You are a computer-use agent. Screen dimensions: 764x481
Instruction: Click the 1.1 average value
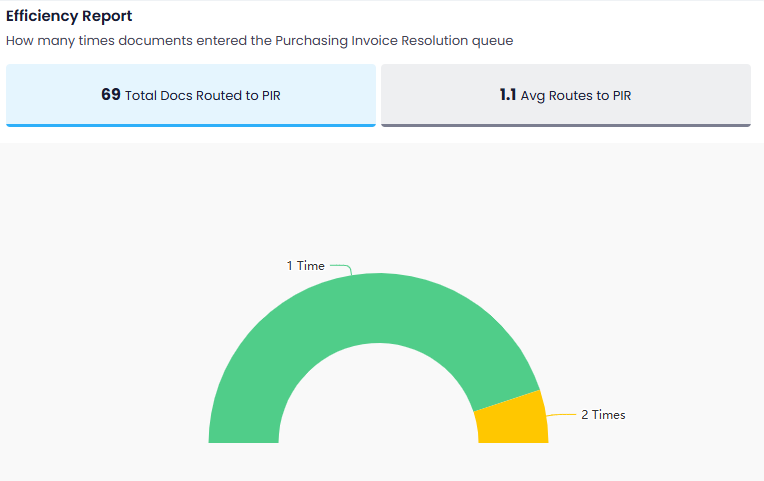[507, 95]
